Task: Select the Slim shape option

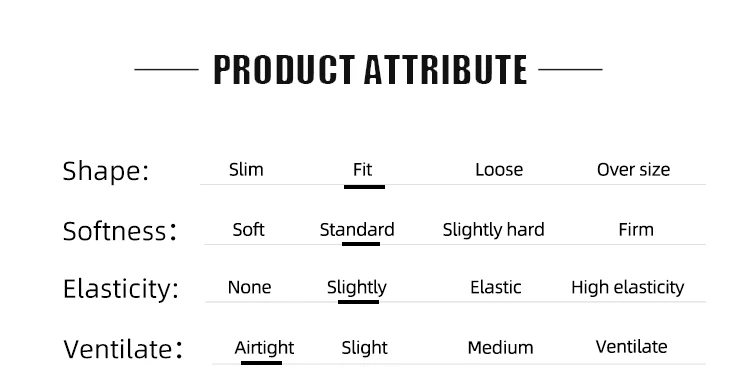Action: pyautogui.click(x=246, y=170)
